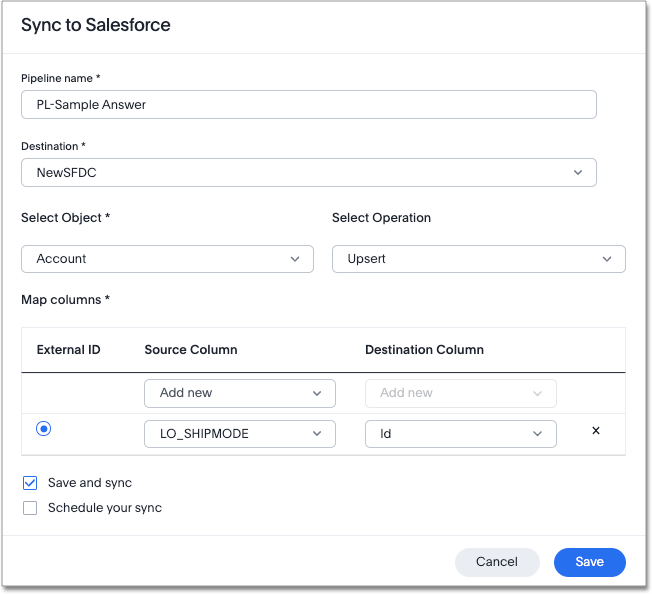652x594 pixels.
Task: Enable the Schedule your sync checkbox
Action: coord(30,508)
